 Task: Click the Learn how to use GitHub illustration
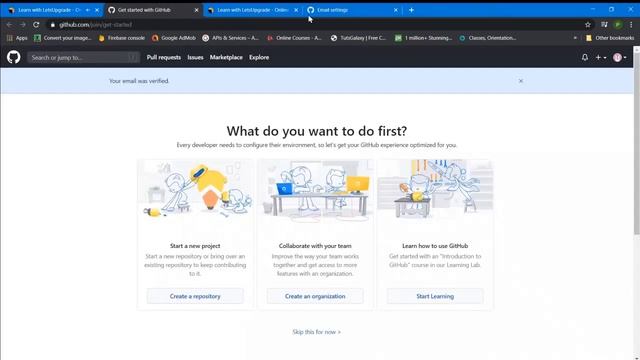[x=435, y=191]
